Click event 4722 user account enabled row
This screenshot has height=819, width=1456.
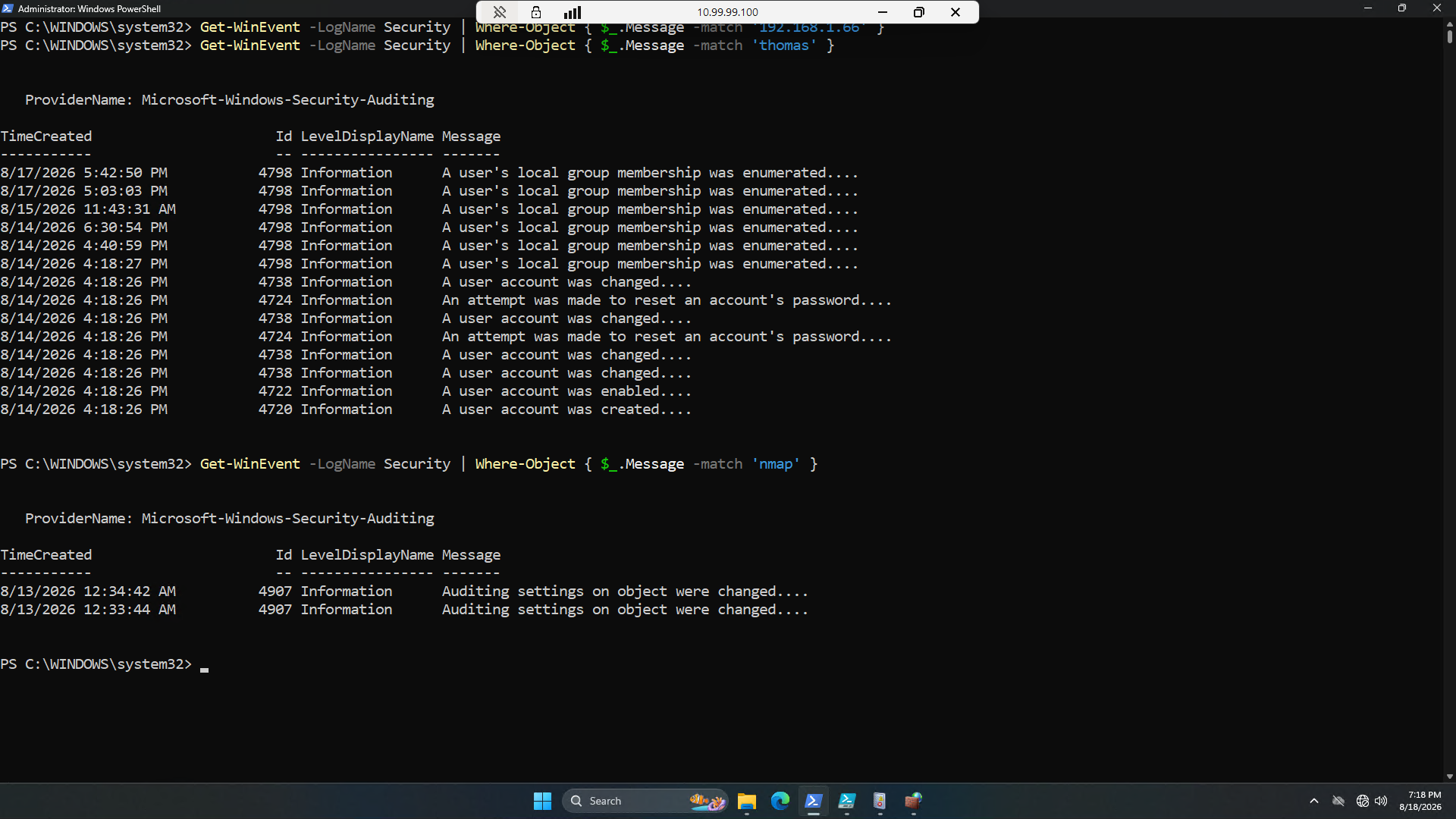(x=346, y=391)
